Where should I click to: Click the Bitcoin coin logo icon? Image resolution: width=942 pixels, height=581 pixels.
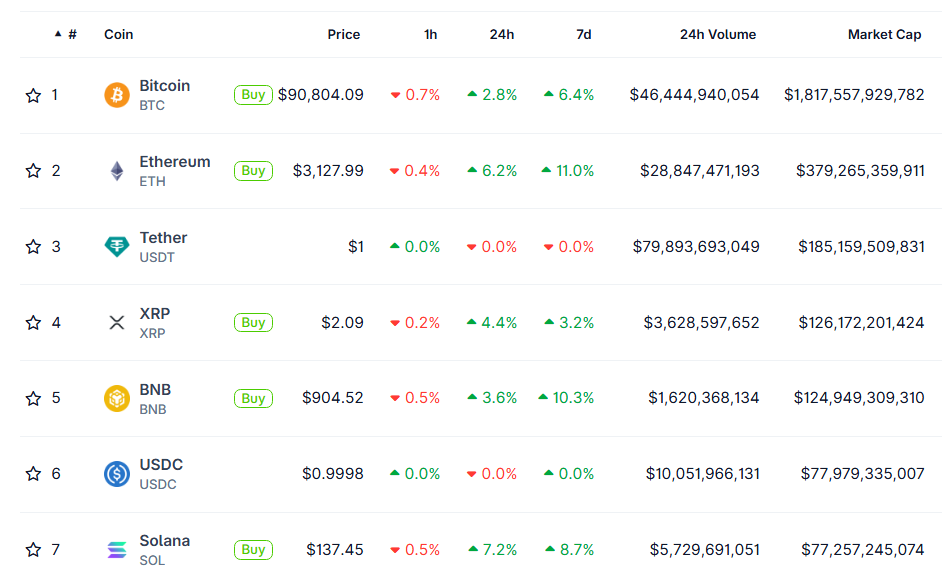[x=117, y=95]
